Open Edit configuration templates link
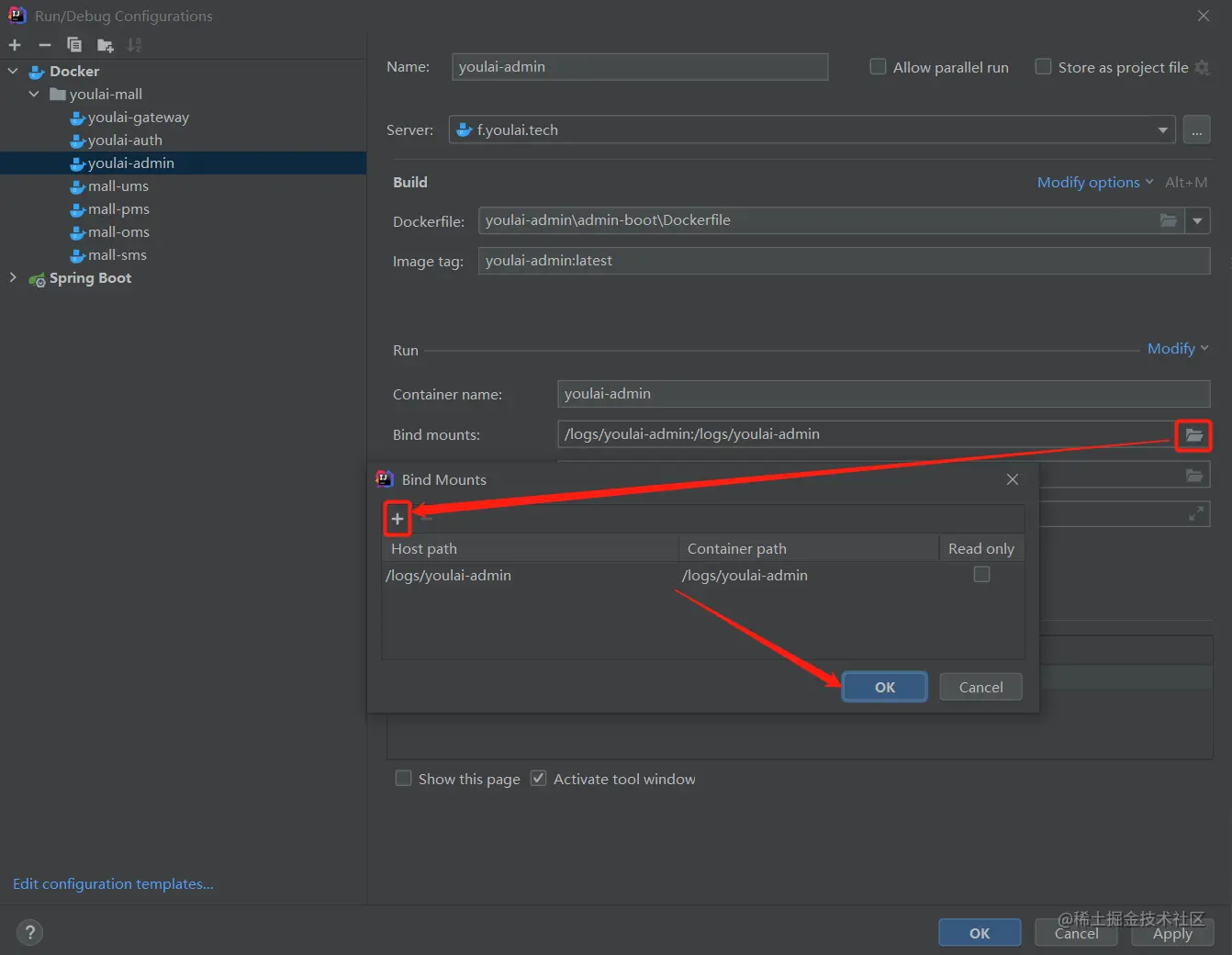 [x=113, y=883]
